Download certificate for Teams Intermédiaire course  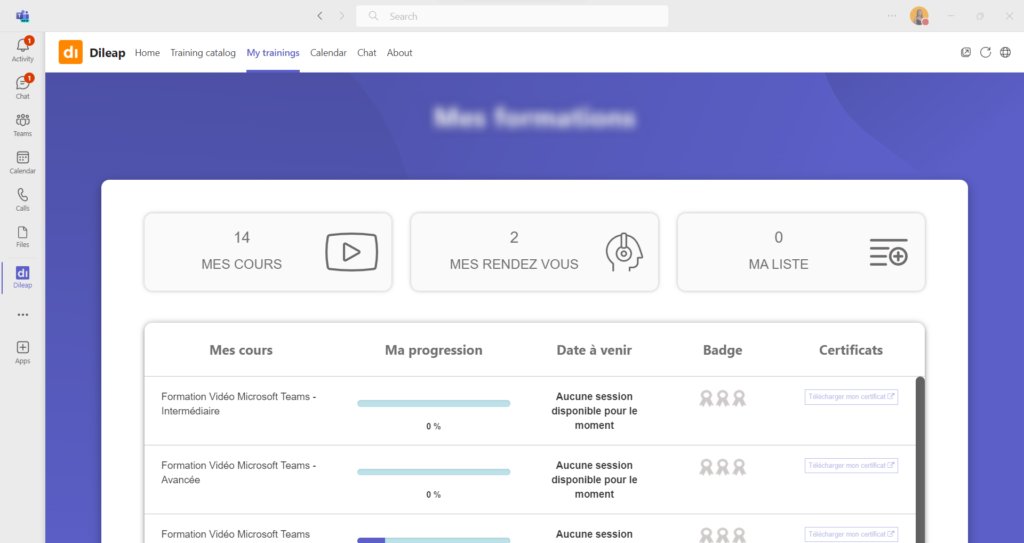coord(851,397)
